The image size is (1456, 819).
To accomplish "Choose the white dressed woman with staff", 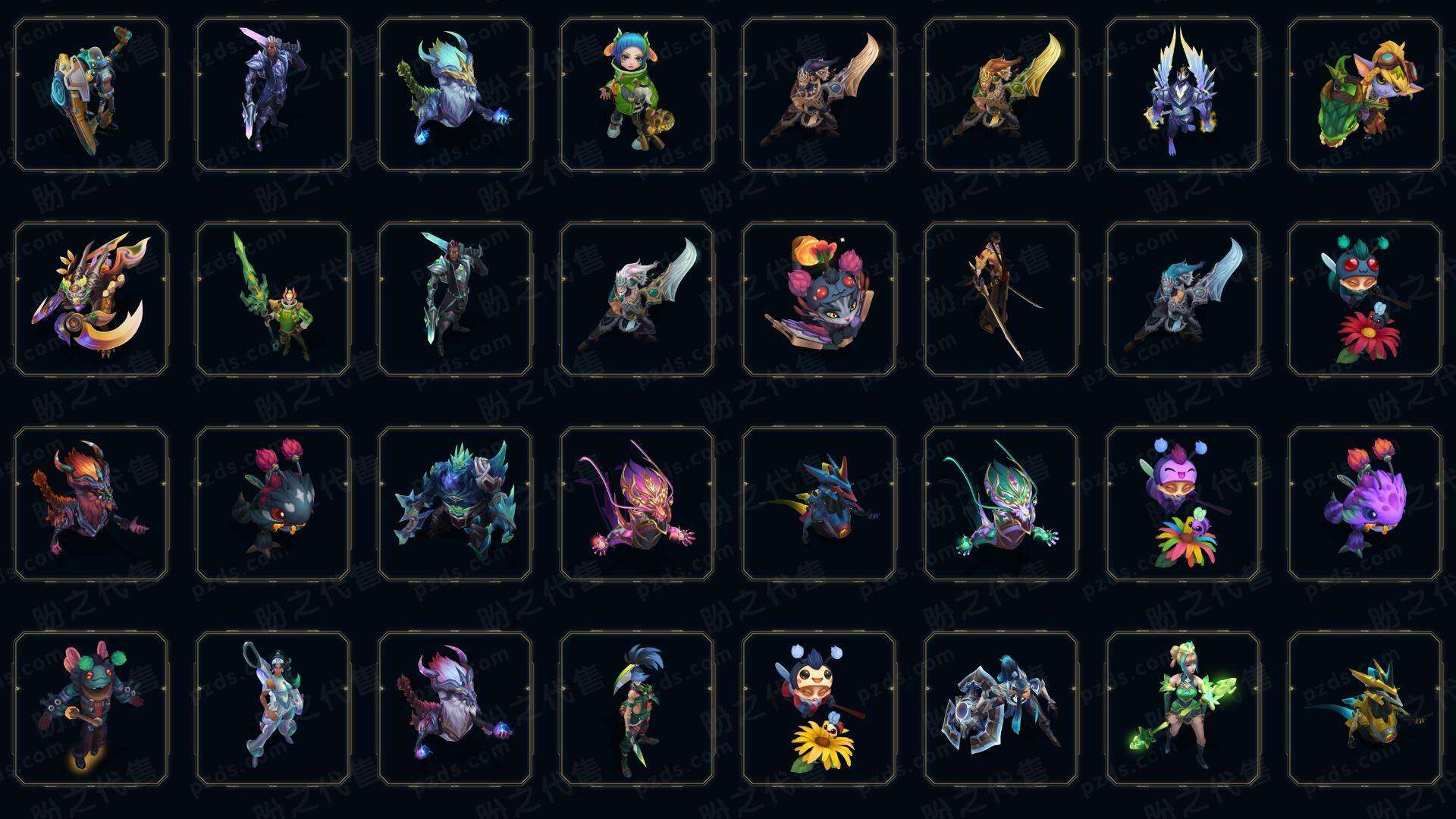I will click(x=273, y=708).
